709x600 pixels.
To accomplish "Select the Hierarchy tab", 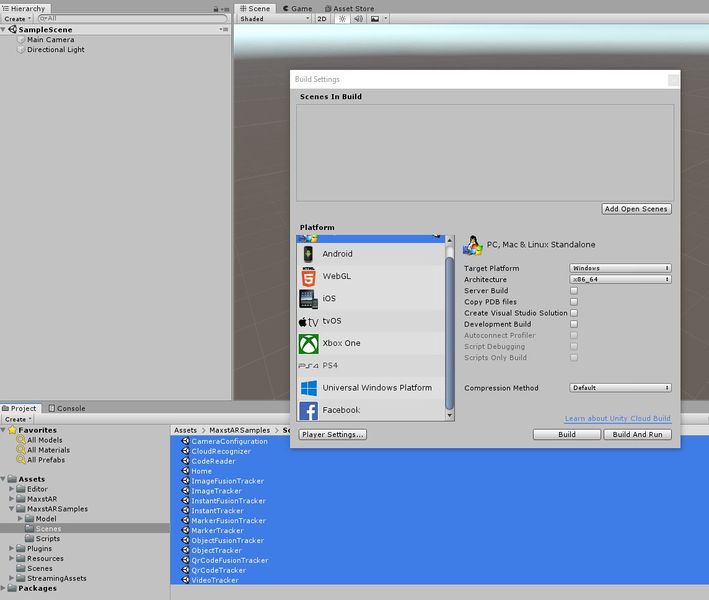I will (24, 9).
